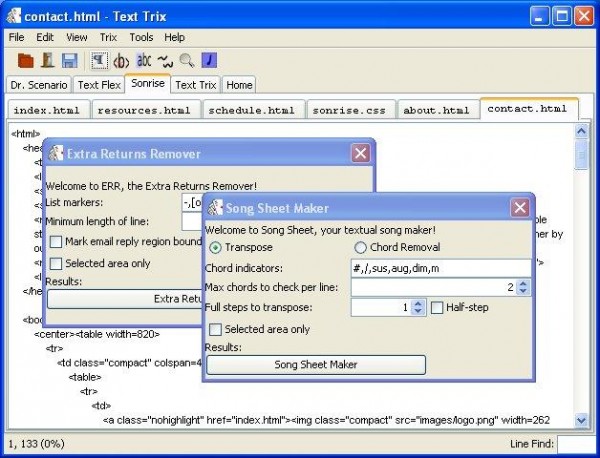The image size is (600, 458).
Task: Open search with the magnifying glass icon
Action: (187, 60)
